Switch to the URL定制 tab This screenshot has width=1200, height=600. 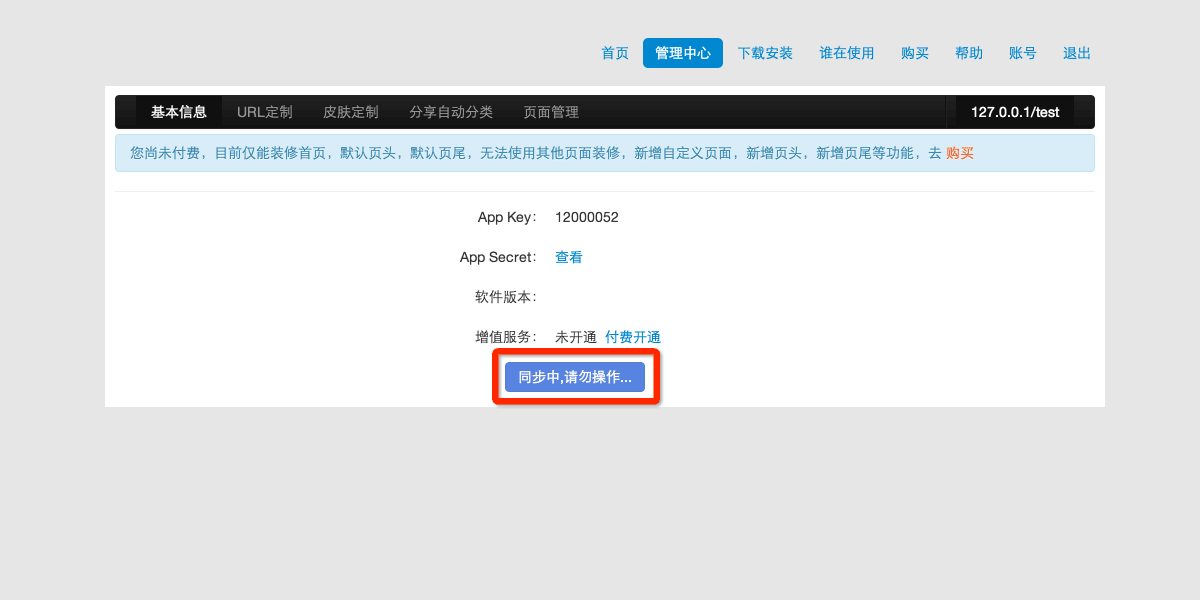click(265, 112)
